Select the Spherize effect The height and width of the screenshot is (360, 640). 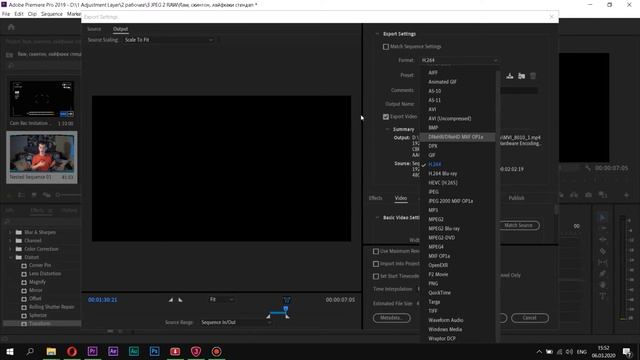coord(38,315)
